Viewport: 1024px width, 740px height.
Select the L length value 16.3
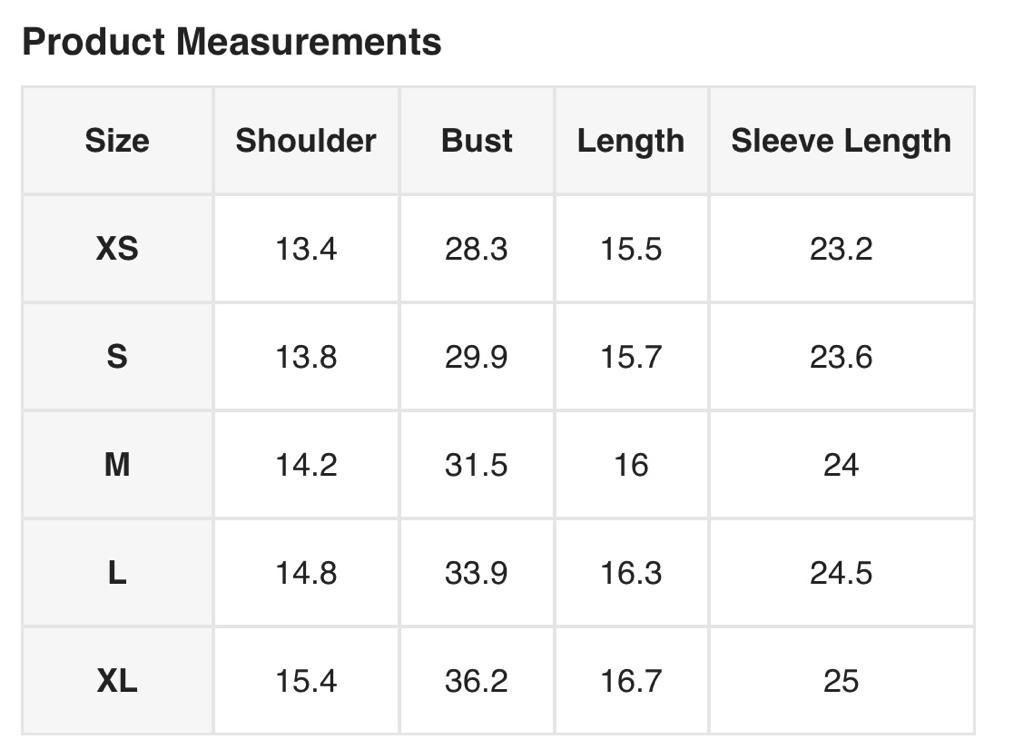[x=631, y=573]
